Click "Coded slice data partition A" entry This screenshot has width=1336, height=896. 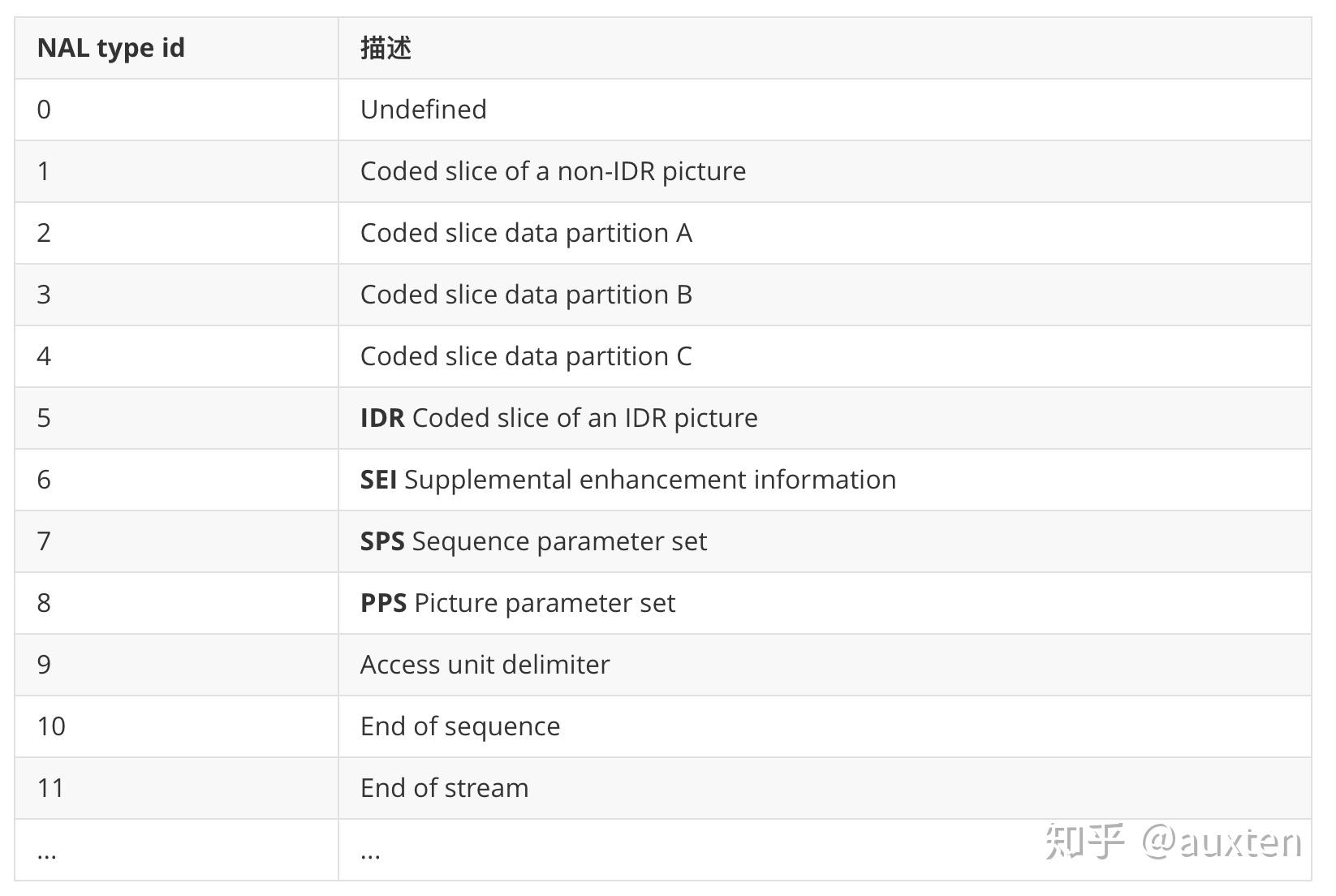click(x=526, y=233)
